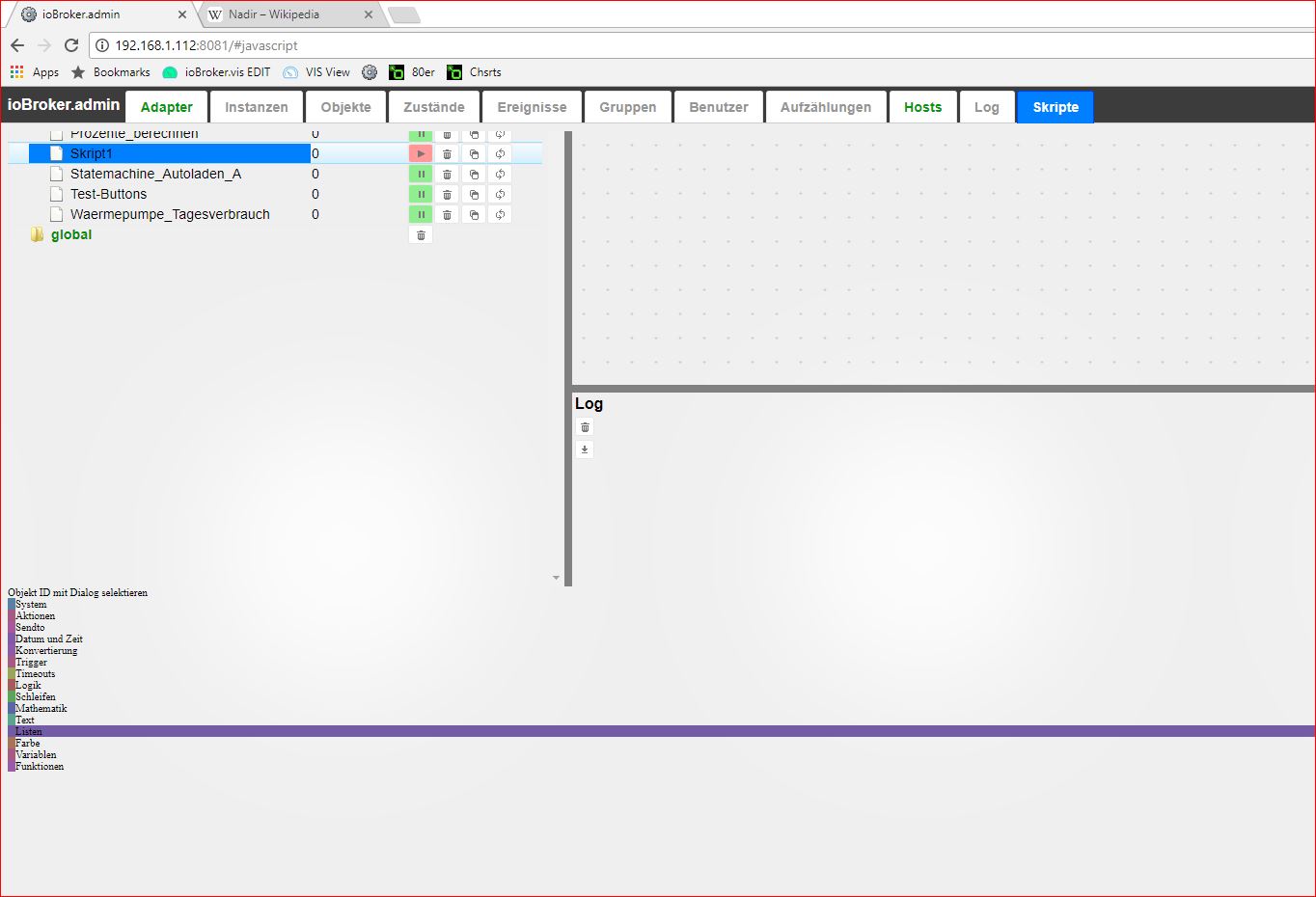Open the Farbe block category

coord(27,743)
